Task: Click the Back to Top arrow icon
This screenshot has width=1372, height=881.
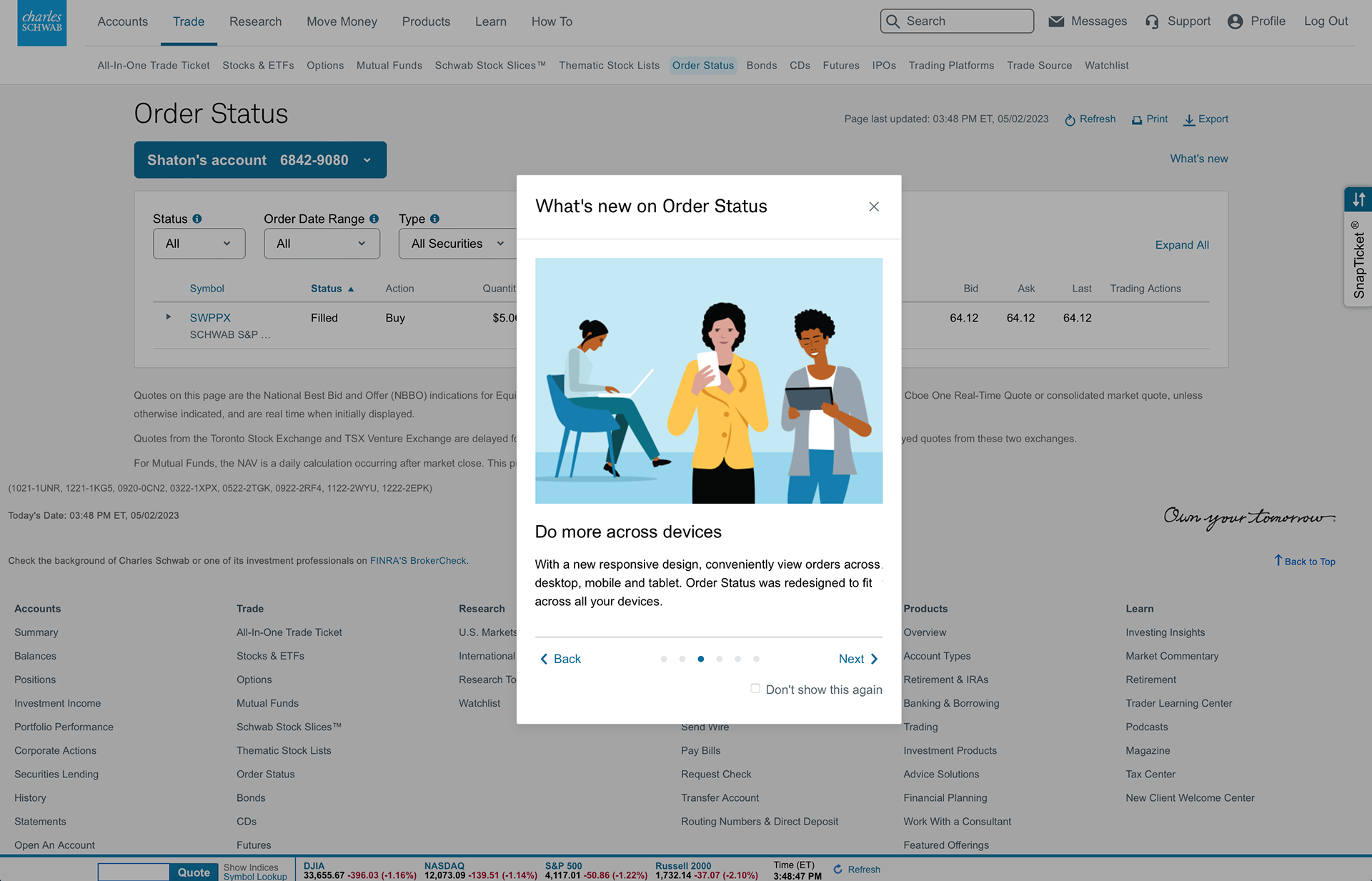Action: click(x=1278, y=560)
